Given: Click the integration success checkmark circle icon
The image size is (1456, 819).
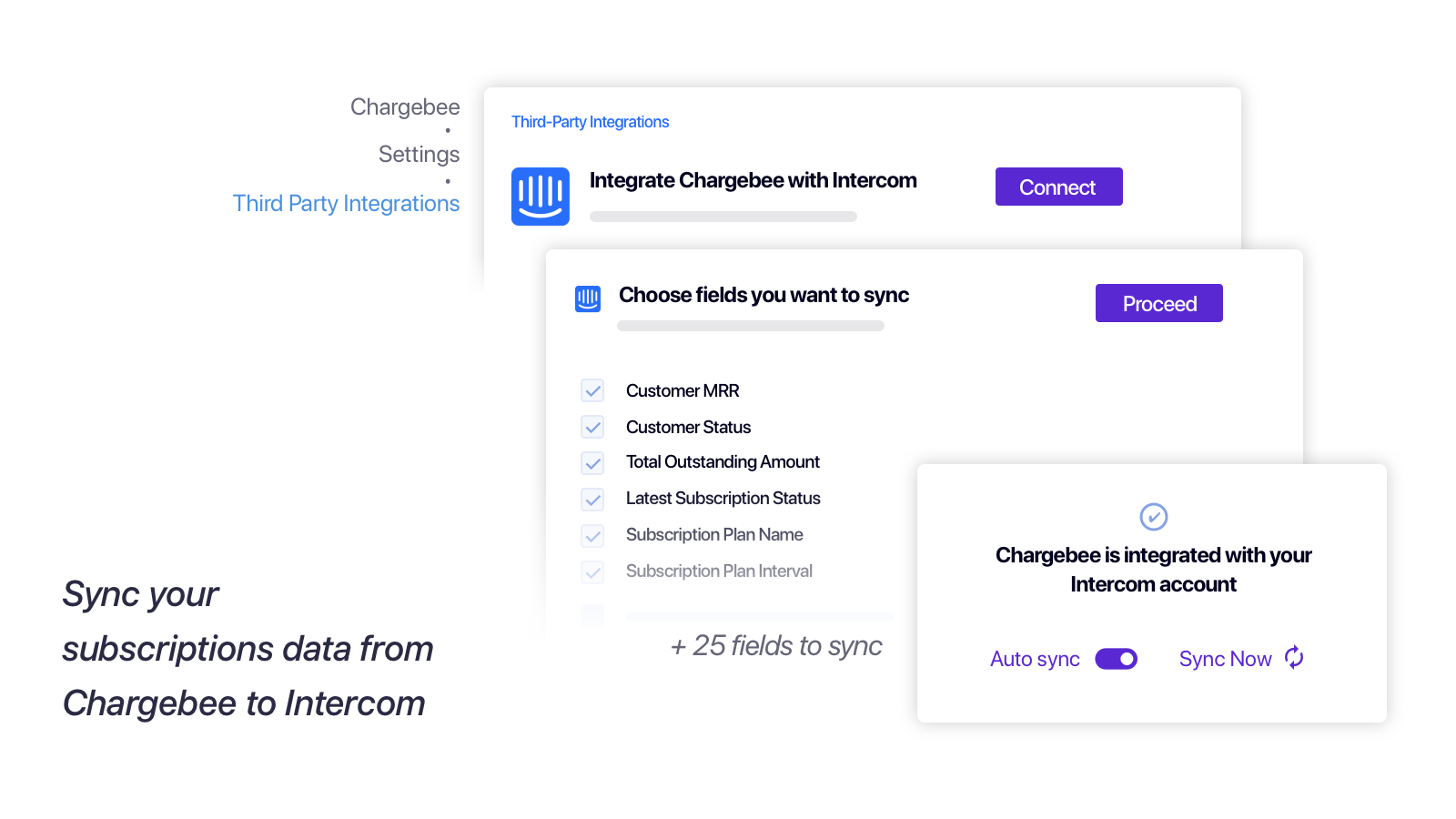Looking at the screenshot, I should coord(1153,517).
